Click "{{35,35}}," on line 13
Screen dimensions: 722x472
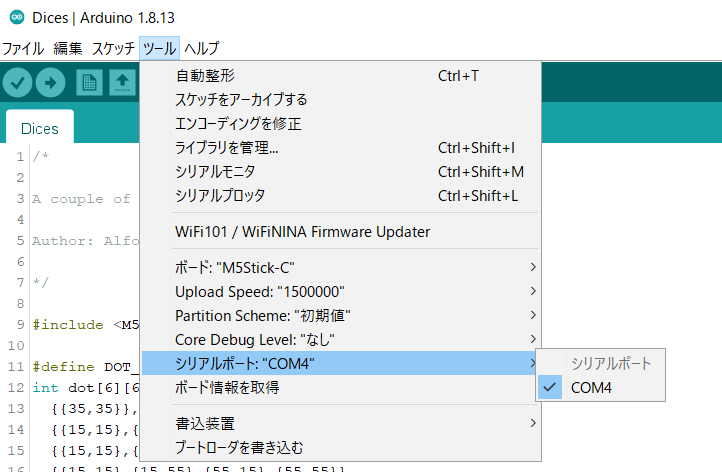pos(95,409)
